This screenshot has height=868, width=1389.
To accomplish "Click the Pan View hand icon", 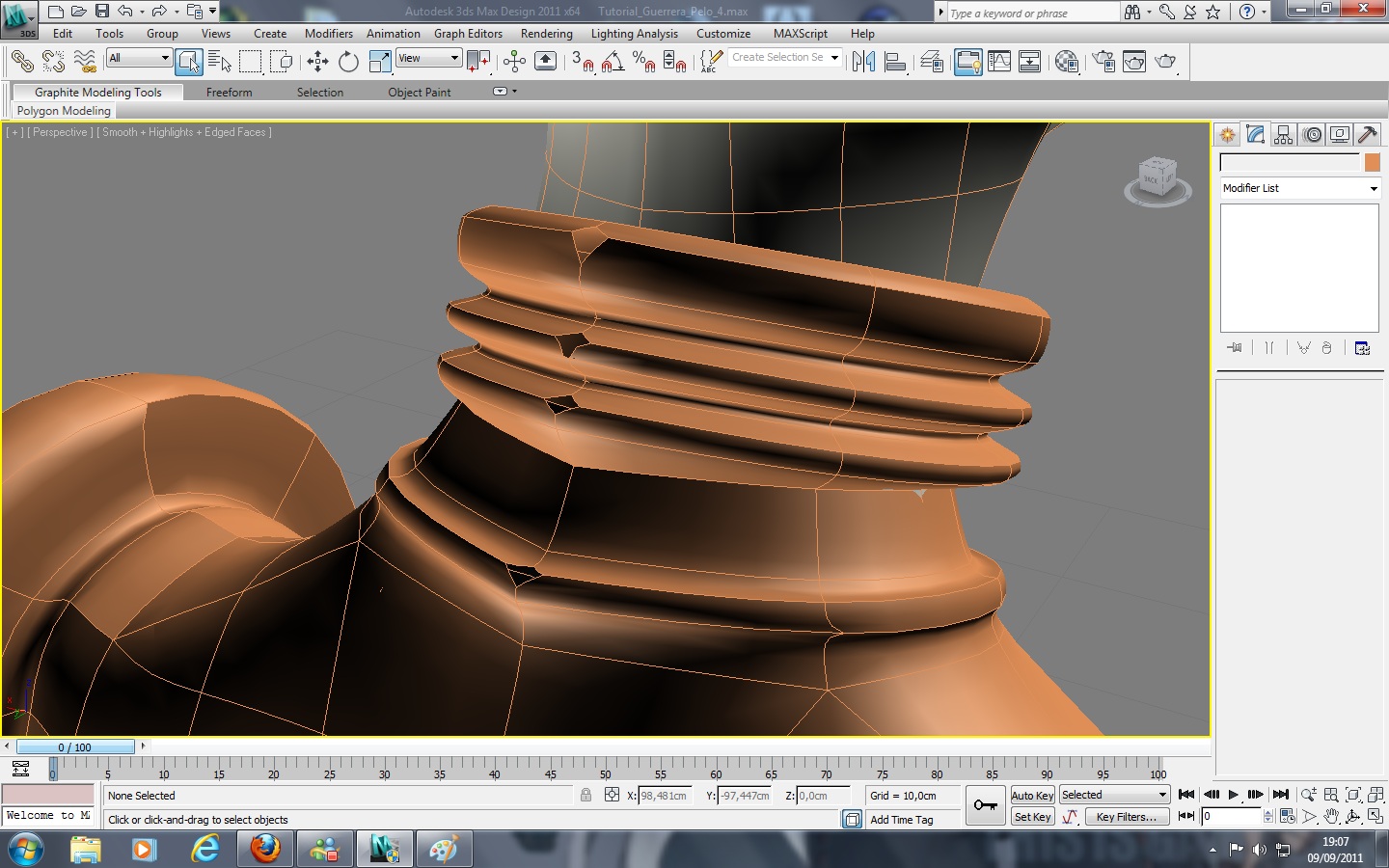I will 1331,817.
